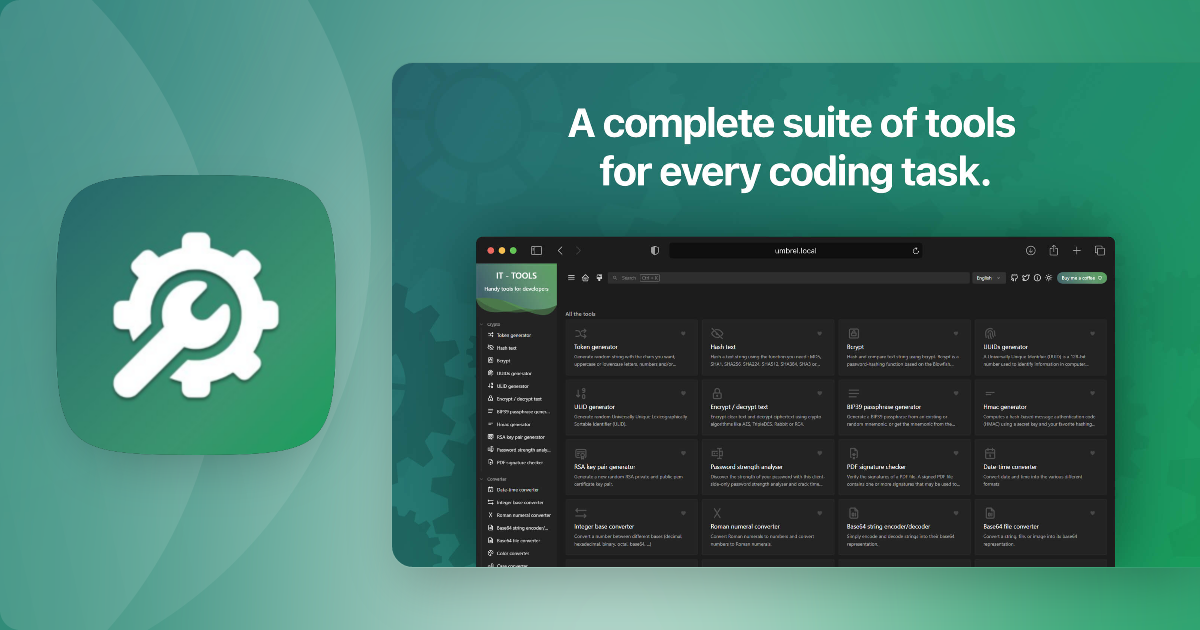Favorite the Hash text tool with its heart
Viewport: 1200px width, 630px height.
(819, 333)
